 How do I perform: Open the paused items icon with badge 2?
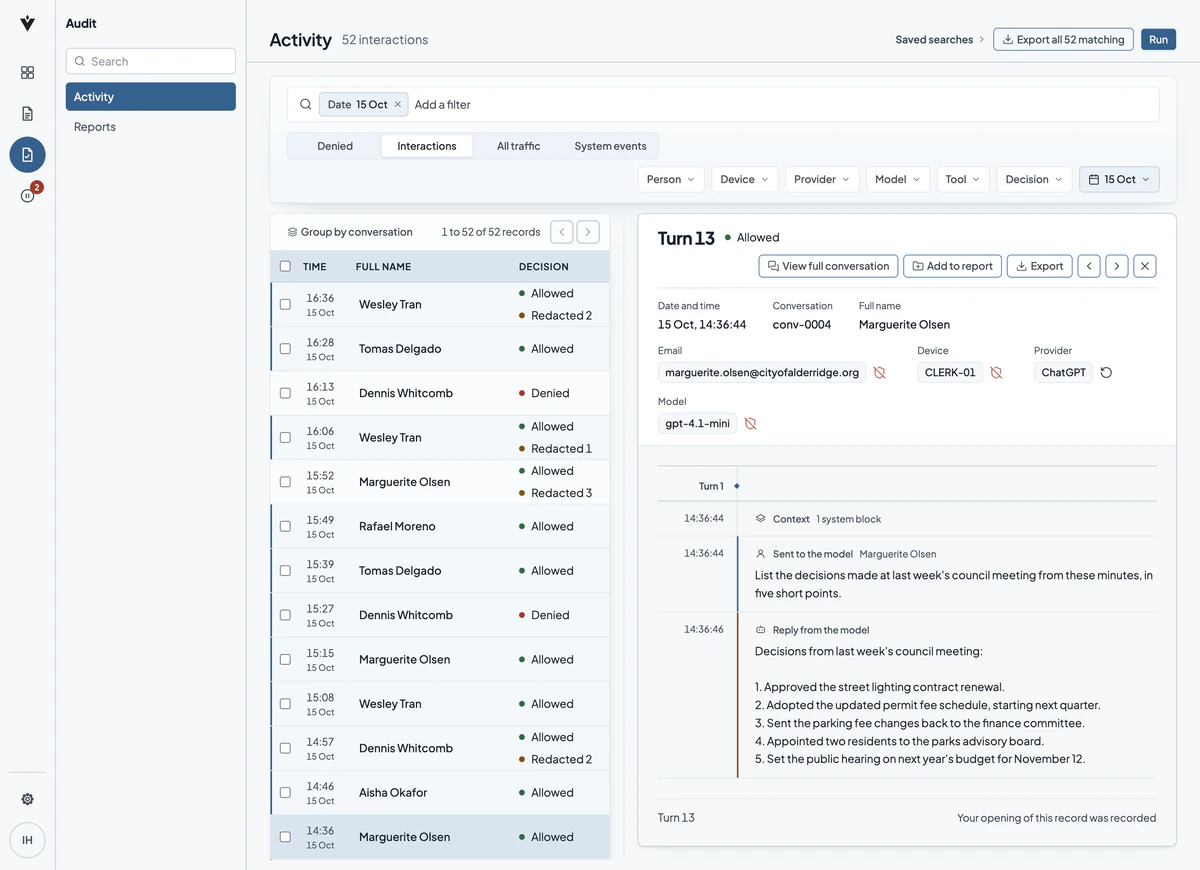point(27,195)
